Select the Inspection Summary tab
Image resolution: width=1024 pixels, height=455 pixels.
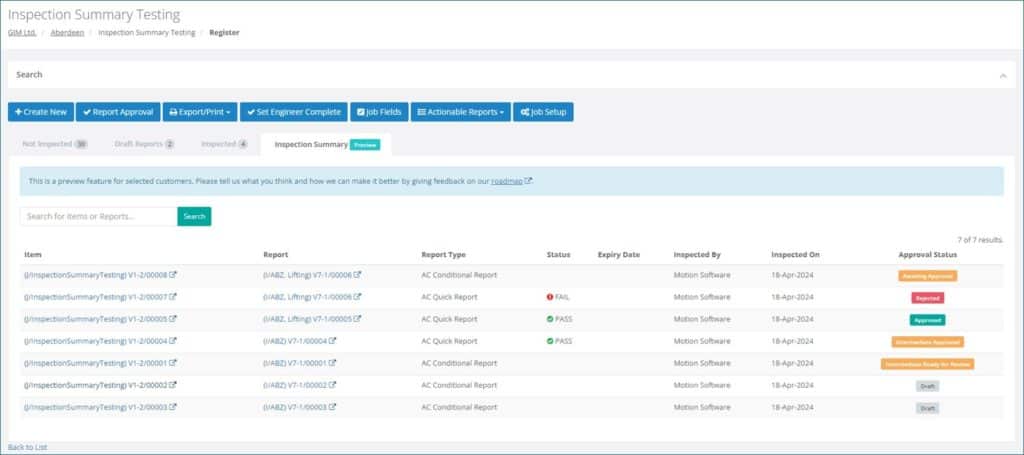tap(326, 145)
